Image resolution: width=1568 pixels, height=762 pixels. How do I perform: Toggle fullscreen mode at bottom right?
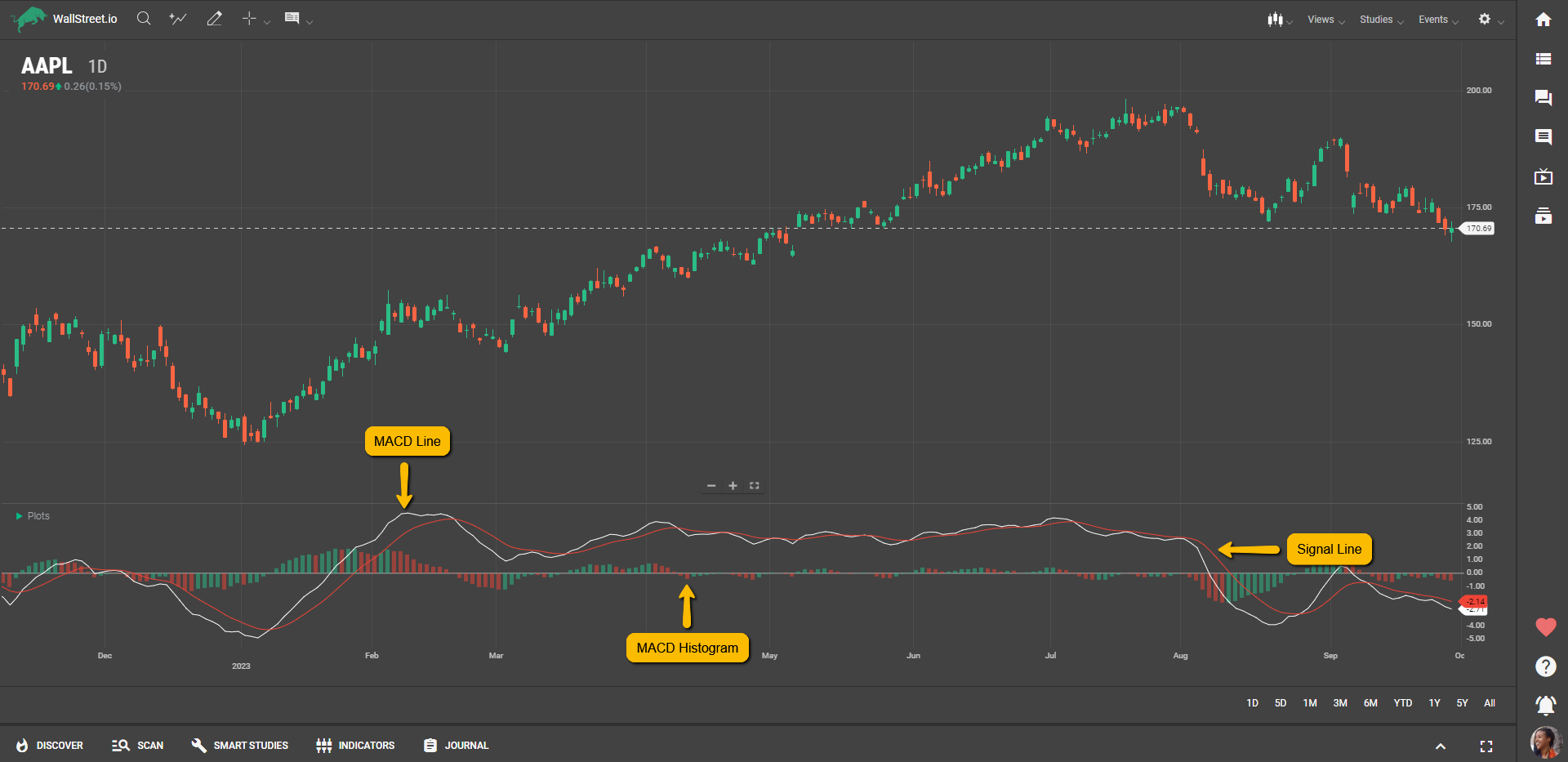point(1486,746)
